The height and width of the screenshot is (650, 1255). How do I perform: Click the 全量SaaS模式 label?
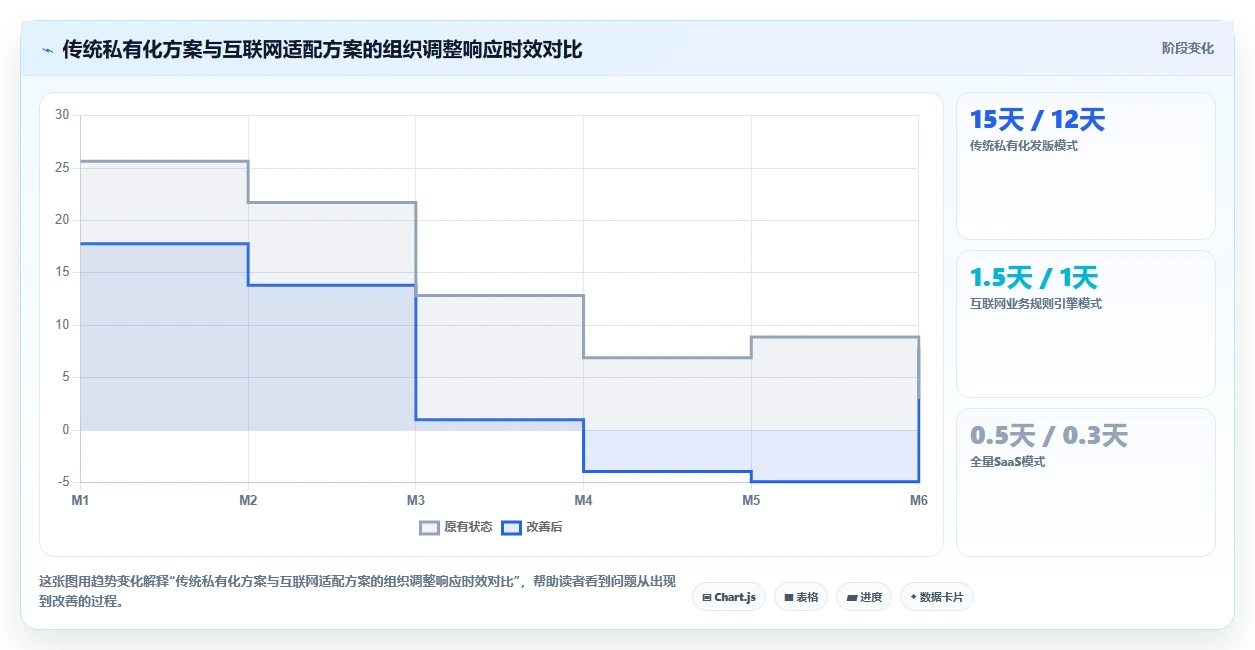tap(1007, 462)
